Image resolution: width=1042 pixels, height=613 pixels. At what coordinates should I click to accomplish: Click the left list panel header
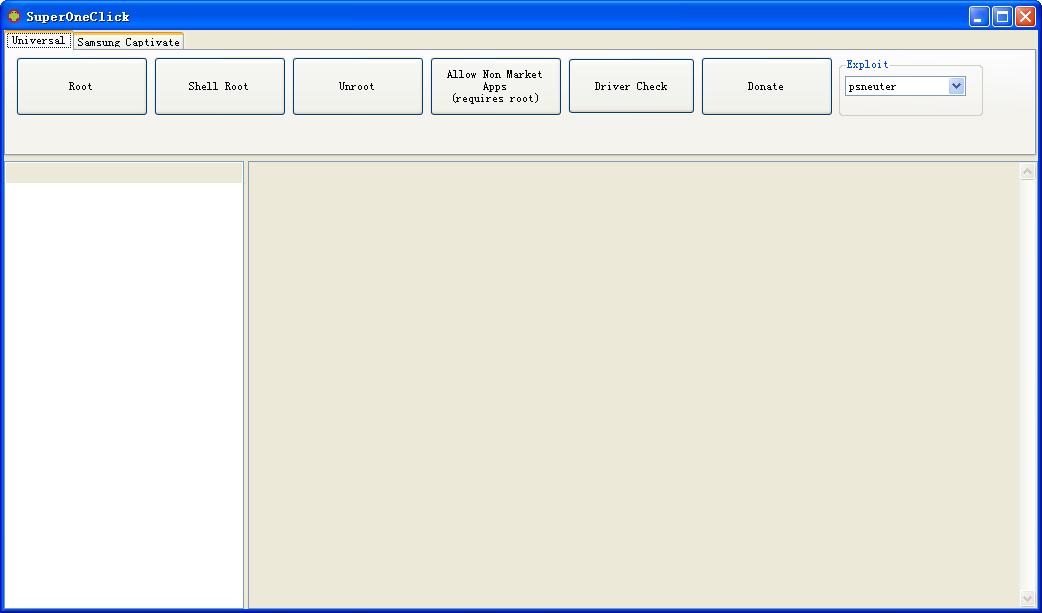tap(124, 173)
